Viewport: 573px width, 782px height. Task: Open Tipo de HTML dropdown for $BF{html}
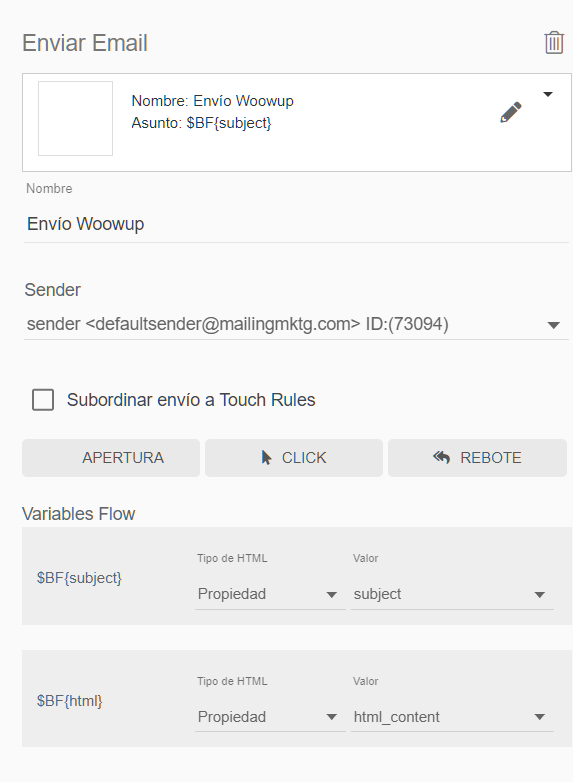270,717
